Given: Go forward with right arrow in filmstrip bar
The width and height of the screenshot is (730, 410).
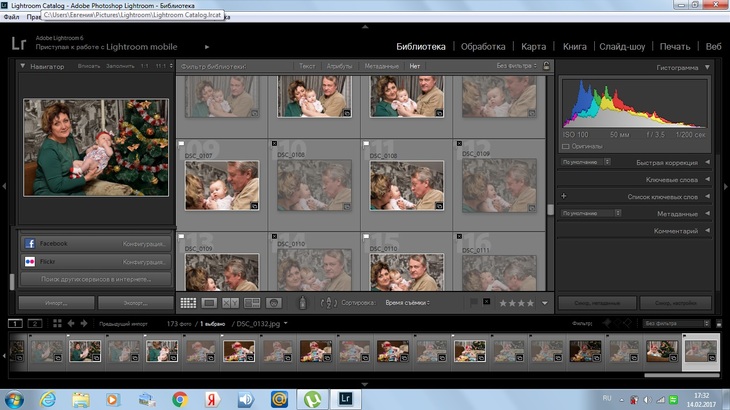Looking at the screenshot, I should (x=84, y=323).
